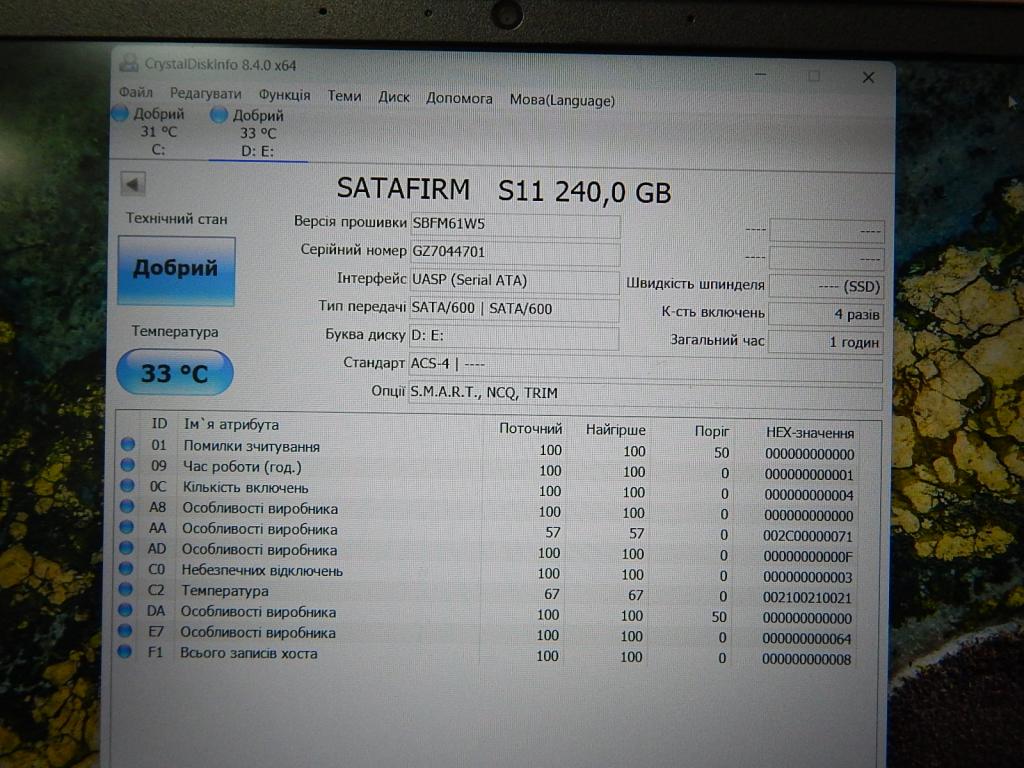Select the Температура attribute row C2
This screenshot has height=768, width=1024.
coord(487,593)
